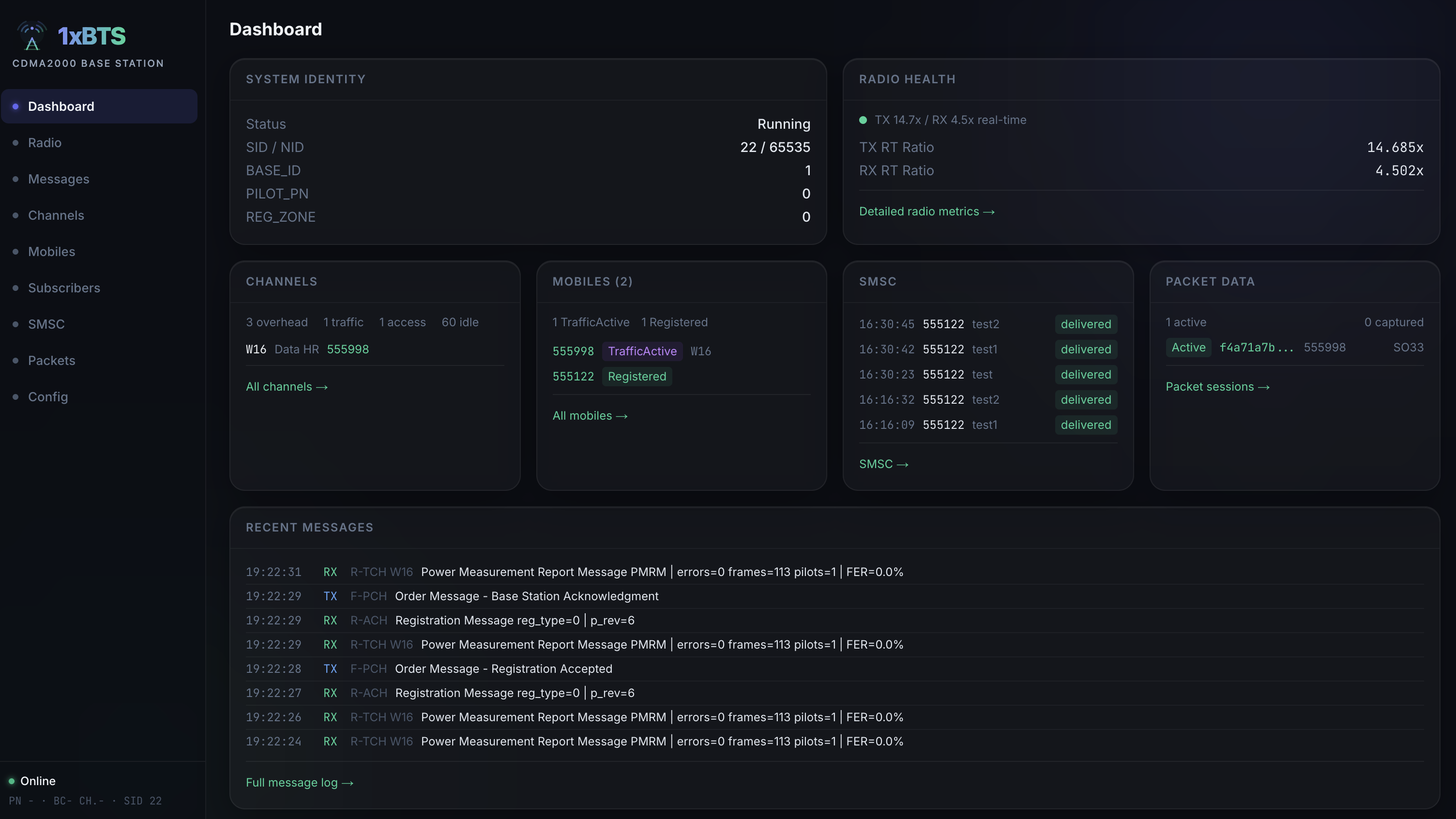This screenshot has width=1456, height=819.
Task: Click the 60 idle channel count
Action: (x=459, y=322)
